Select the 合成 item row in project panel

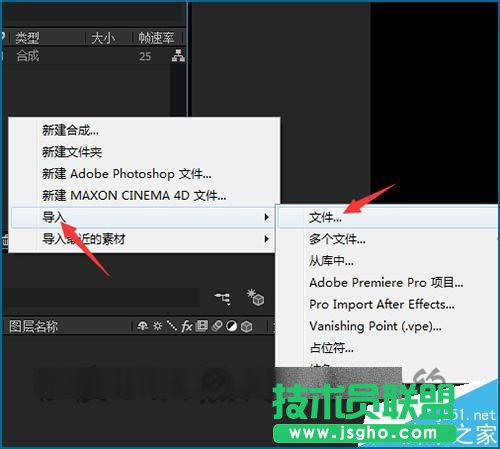(x=93, y=56)
